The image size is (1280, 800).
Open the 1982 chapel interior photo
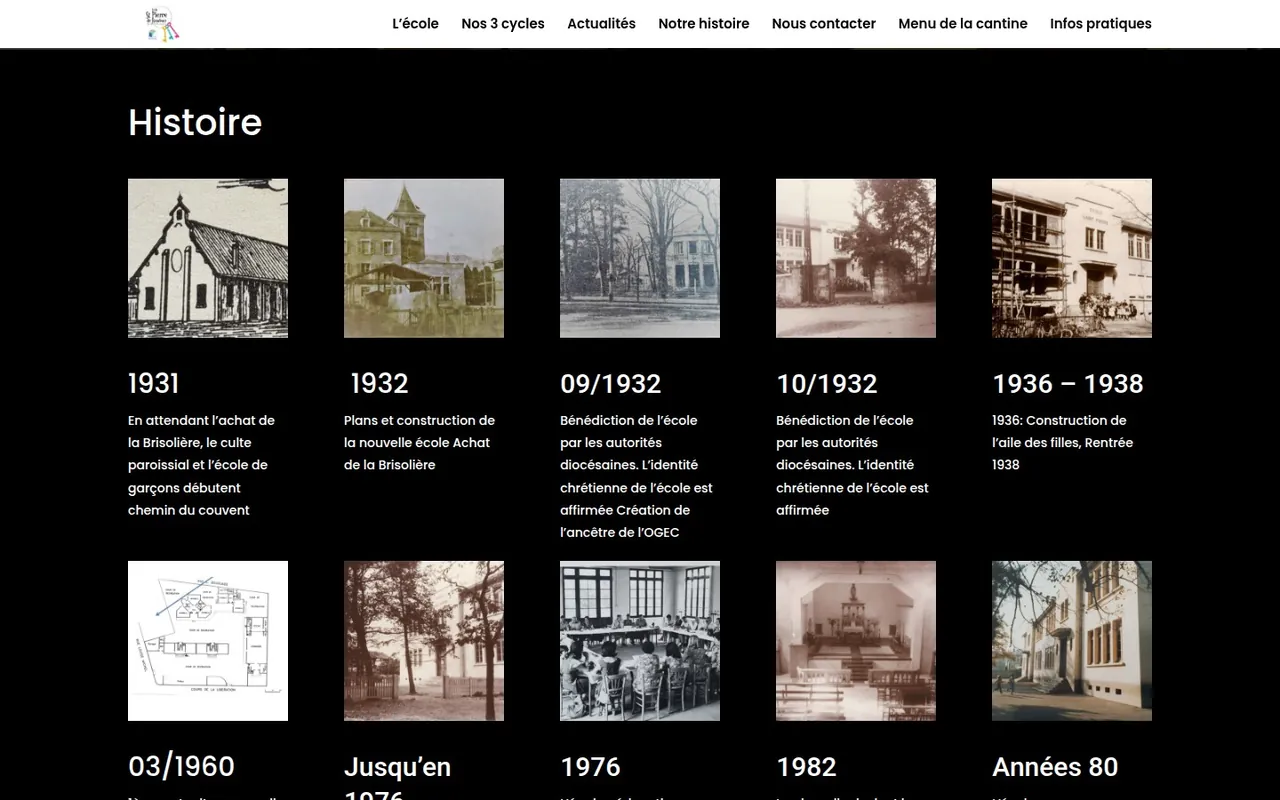click(x=856, y=641)
